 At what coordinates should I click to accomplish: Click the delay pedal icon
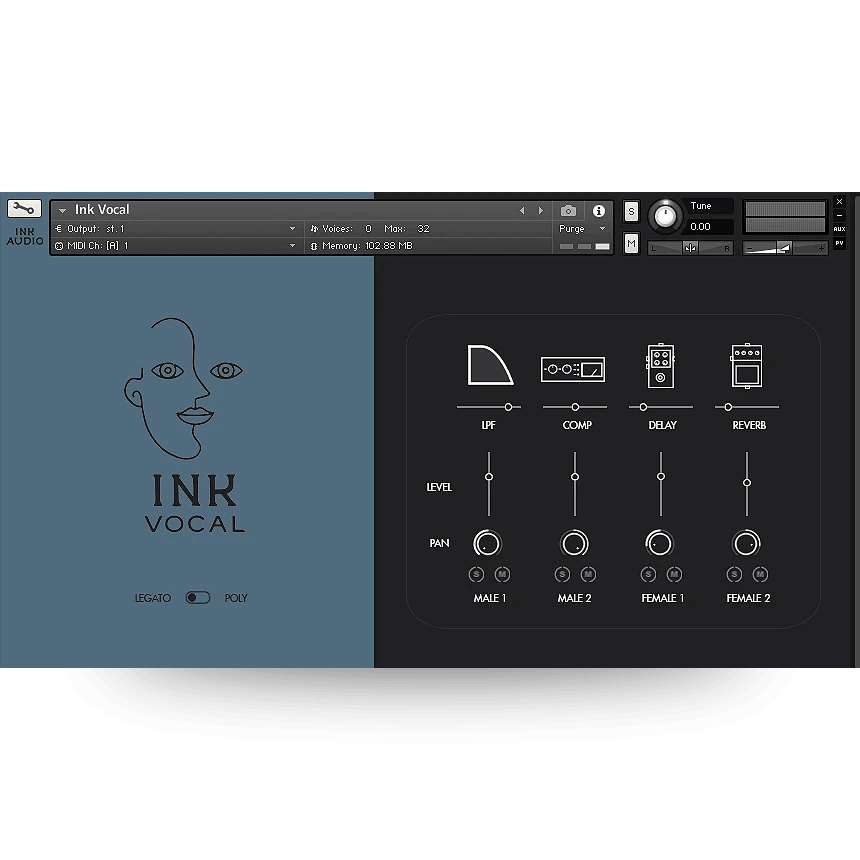pos(661,366)
